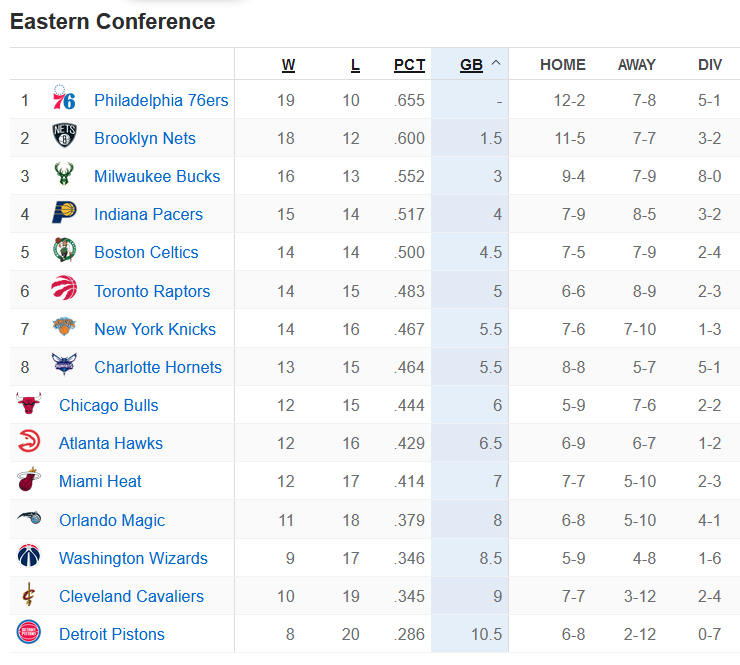
Task: Click the Philadelphia 76ers team logo
Action: tap(64, 100)
